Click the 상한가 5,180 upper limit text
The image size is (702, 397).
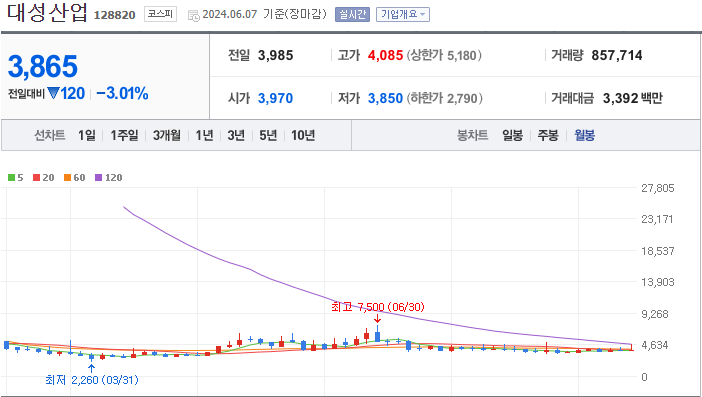[x=444, y=55]
